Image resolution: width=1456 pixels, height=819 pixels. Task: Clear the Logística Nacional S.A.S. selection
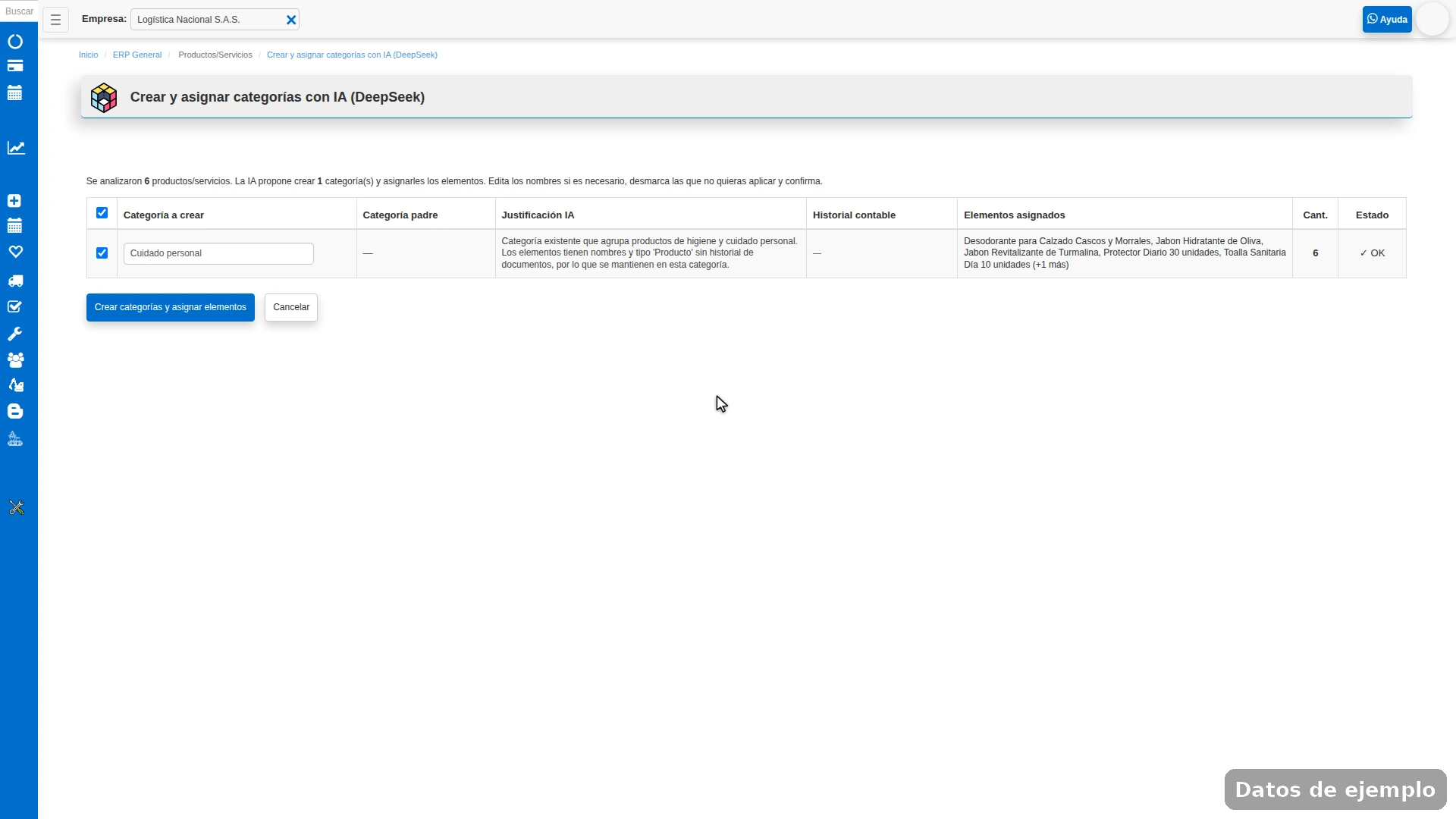[291, 20]
